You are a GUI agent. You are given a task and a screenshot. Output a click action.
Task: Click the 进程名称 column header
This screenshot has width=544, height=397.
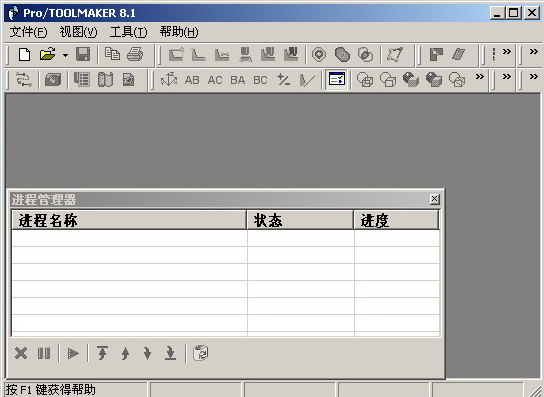pyautogui.click(x=129, y=220)
